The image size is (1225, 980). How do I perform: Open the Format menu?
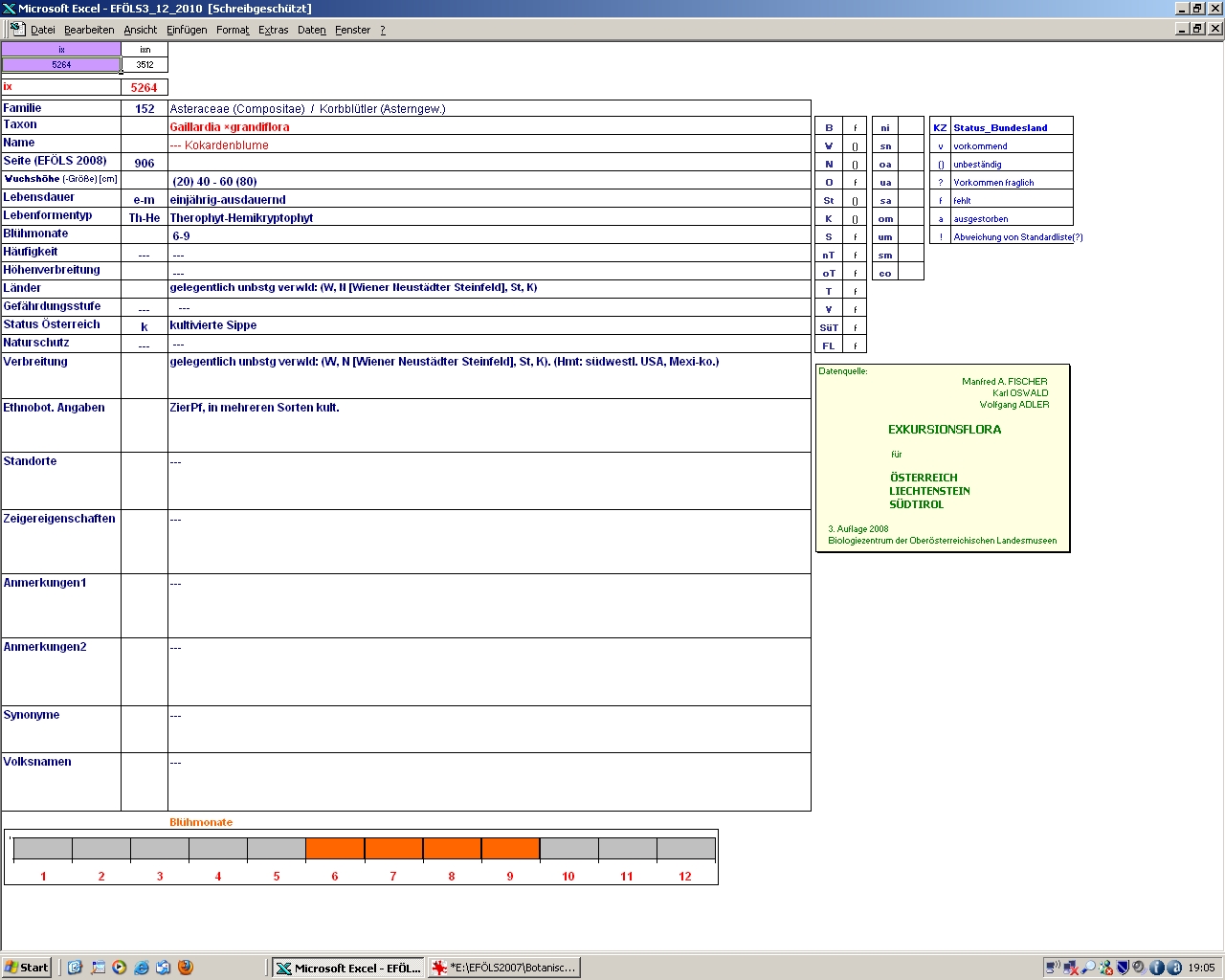(233, 30)
